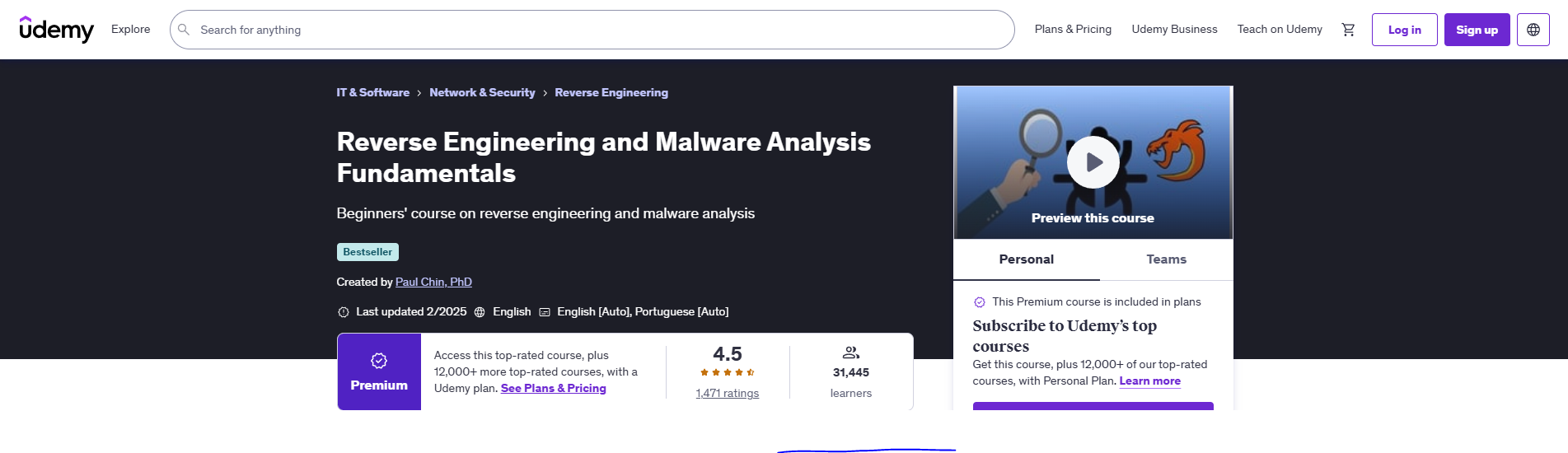The height and width of the screenshot is (453, 1568).
Task: Open Plans & Pricing
Action: click(x=1073, y=29)
